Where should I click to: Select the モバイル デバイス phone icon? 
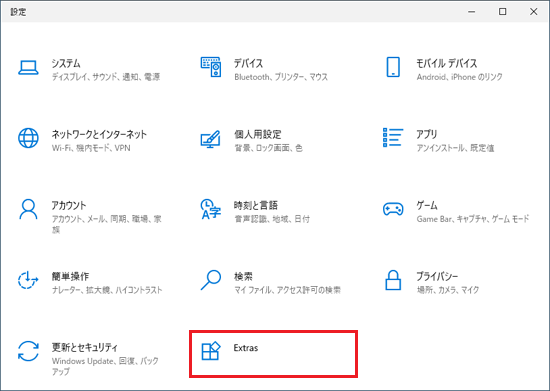pos(393,67)
